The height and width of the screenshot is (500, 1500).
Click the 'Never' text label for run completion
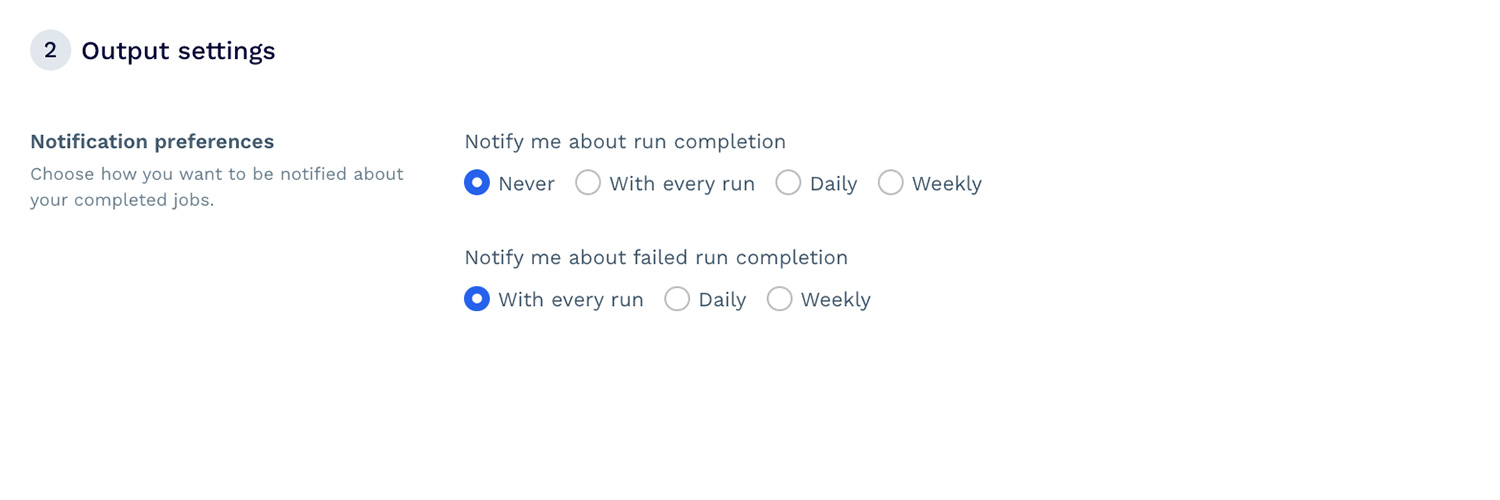tap(526, 184)
